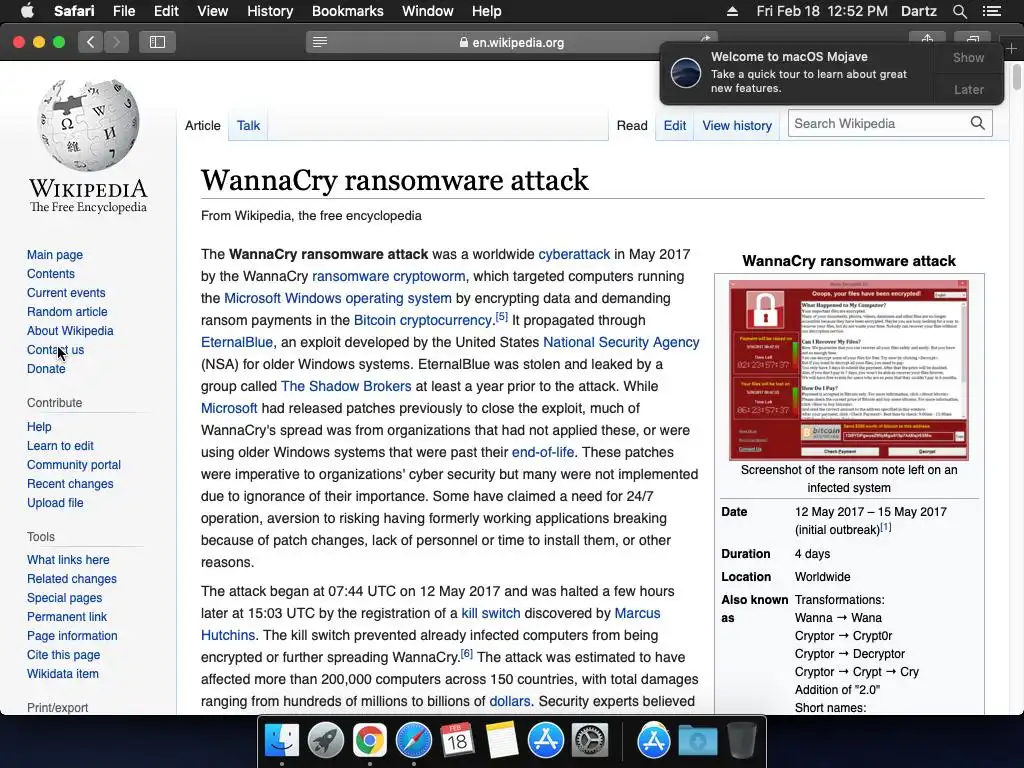The height and width of the screenshot is (768, 1024).
Task: Click the page vertical scrollbar
Action: pyautogui.click(x=1017, y=77)
